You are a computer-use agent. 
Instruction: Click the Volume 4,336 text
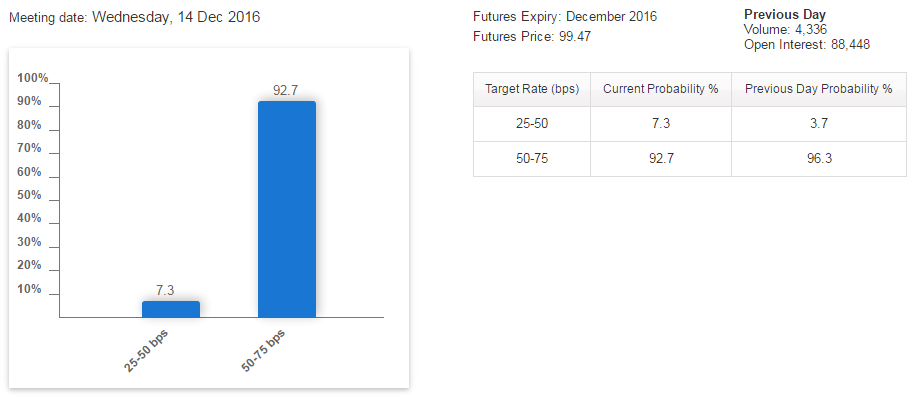click(x=785, y=30)
